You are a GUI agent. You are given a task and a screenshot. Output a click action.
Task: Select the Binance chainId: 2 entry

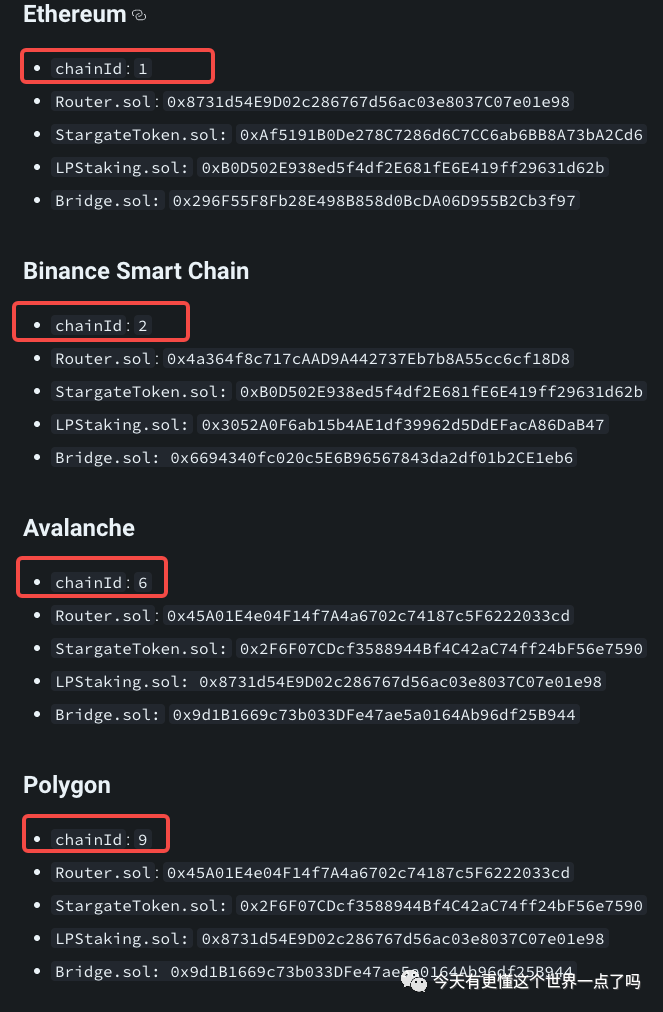[x=101, y=325]
